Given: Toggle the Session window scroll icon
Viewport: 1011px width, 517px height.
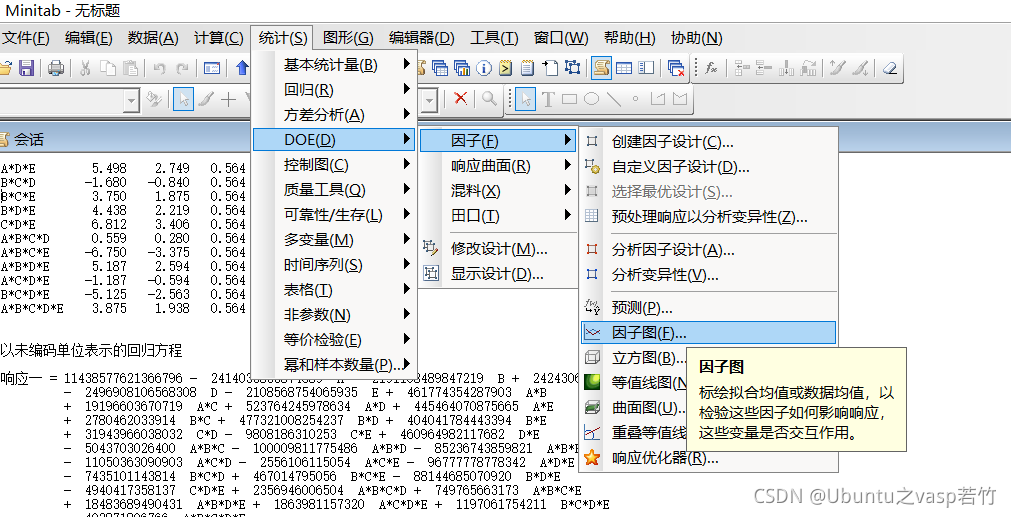Looking at the screenshot, I should [x=602, y=68].
